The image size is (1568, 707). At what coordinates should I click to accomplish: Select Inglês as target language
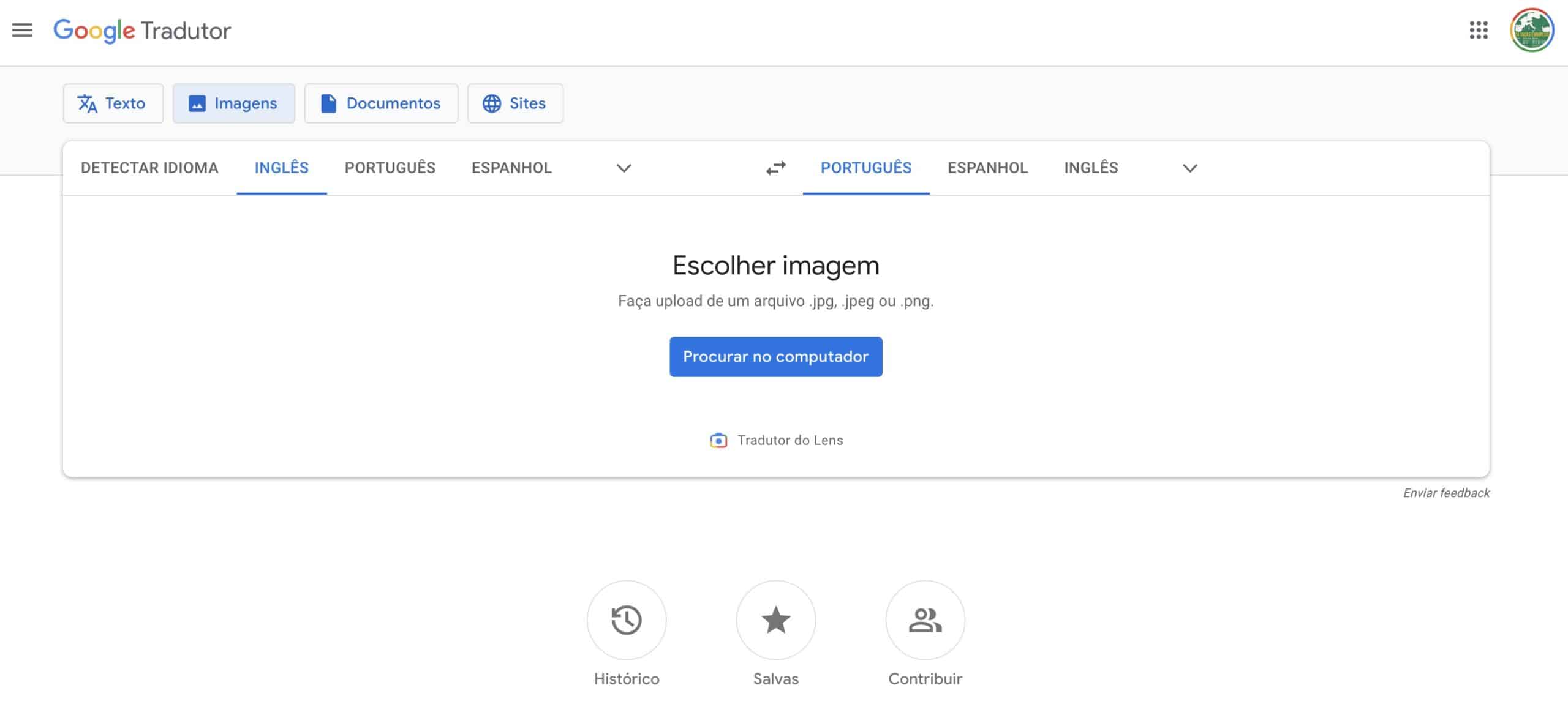[x=1091, y=168]
